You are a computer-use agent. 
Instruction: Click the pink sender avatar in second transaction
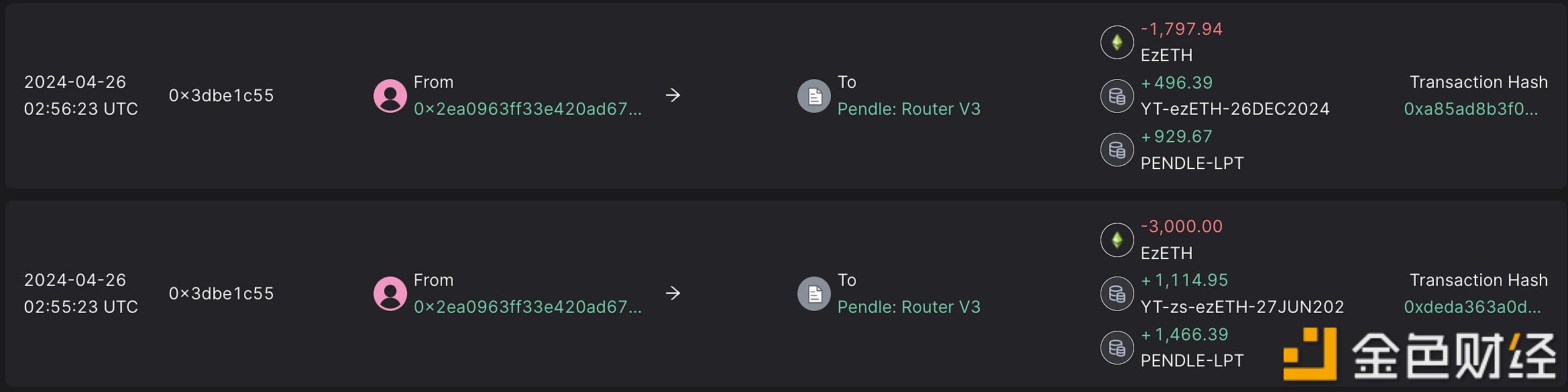[x=390, y=293]
